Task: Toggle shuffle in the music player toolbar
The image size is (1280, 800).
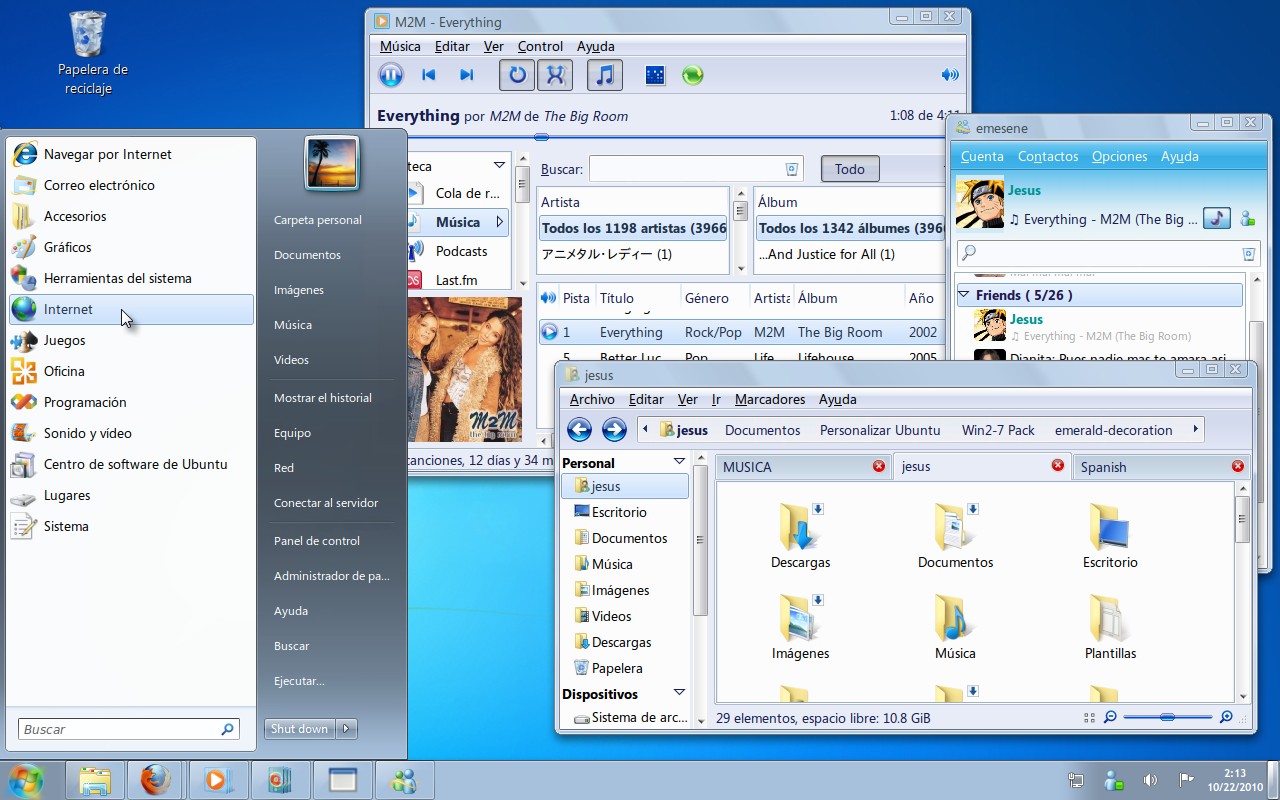Action: pyautogui.click(x=555, y=75)
